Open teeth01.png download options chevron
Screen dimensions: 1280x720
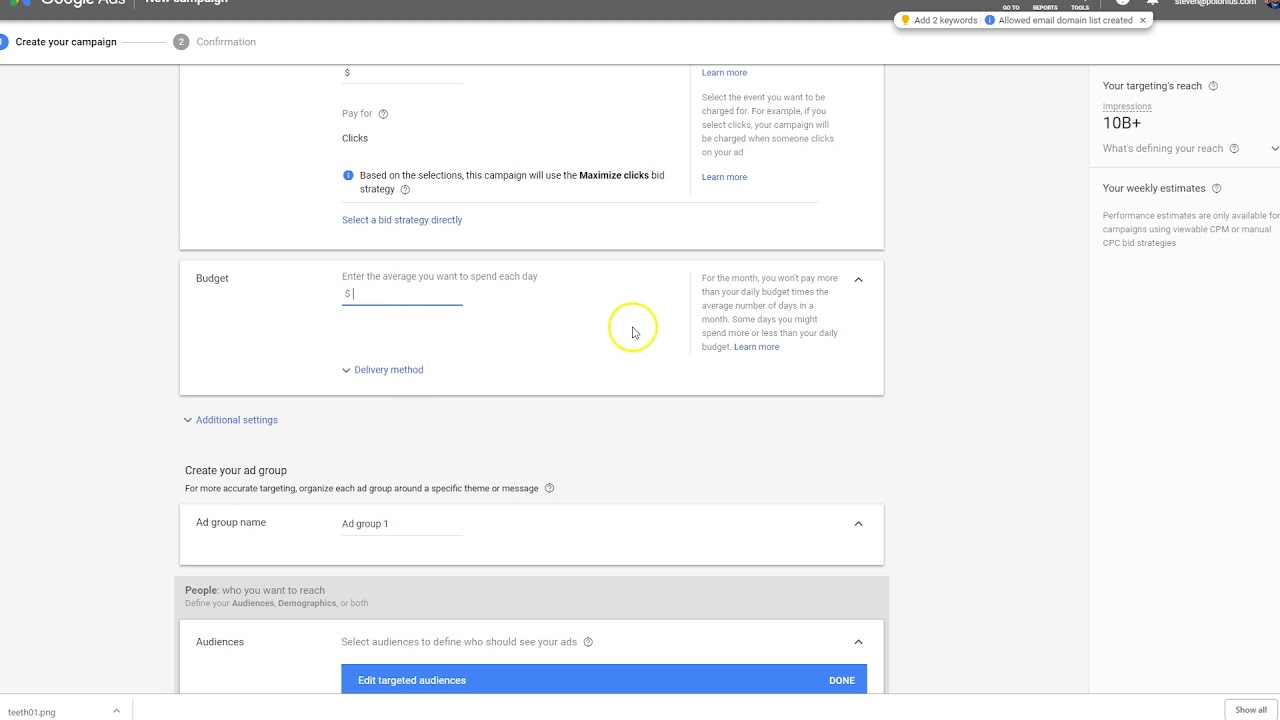click(116, 711)
